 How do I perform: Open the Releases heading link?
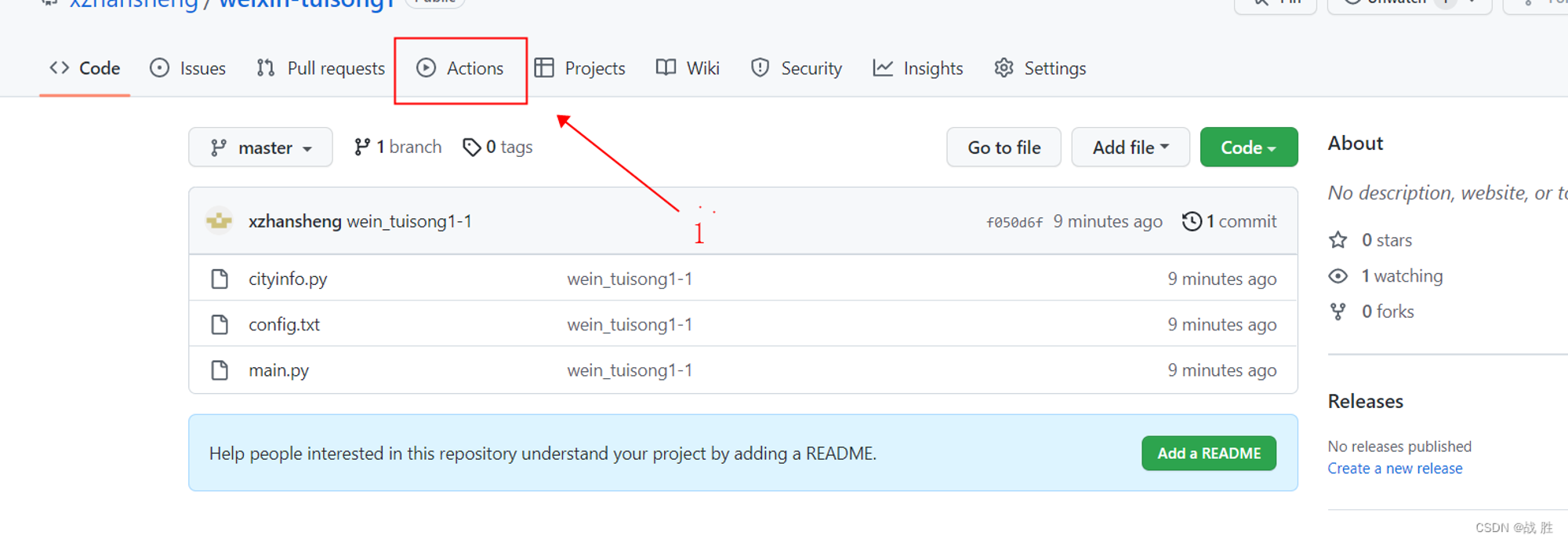[x=1365, y=401]
